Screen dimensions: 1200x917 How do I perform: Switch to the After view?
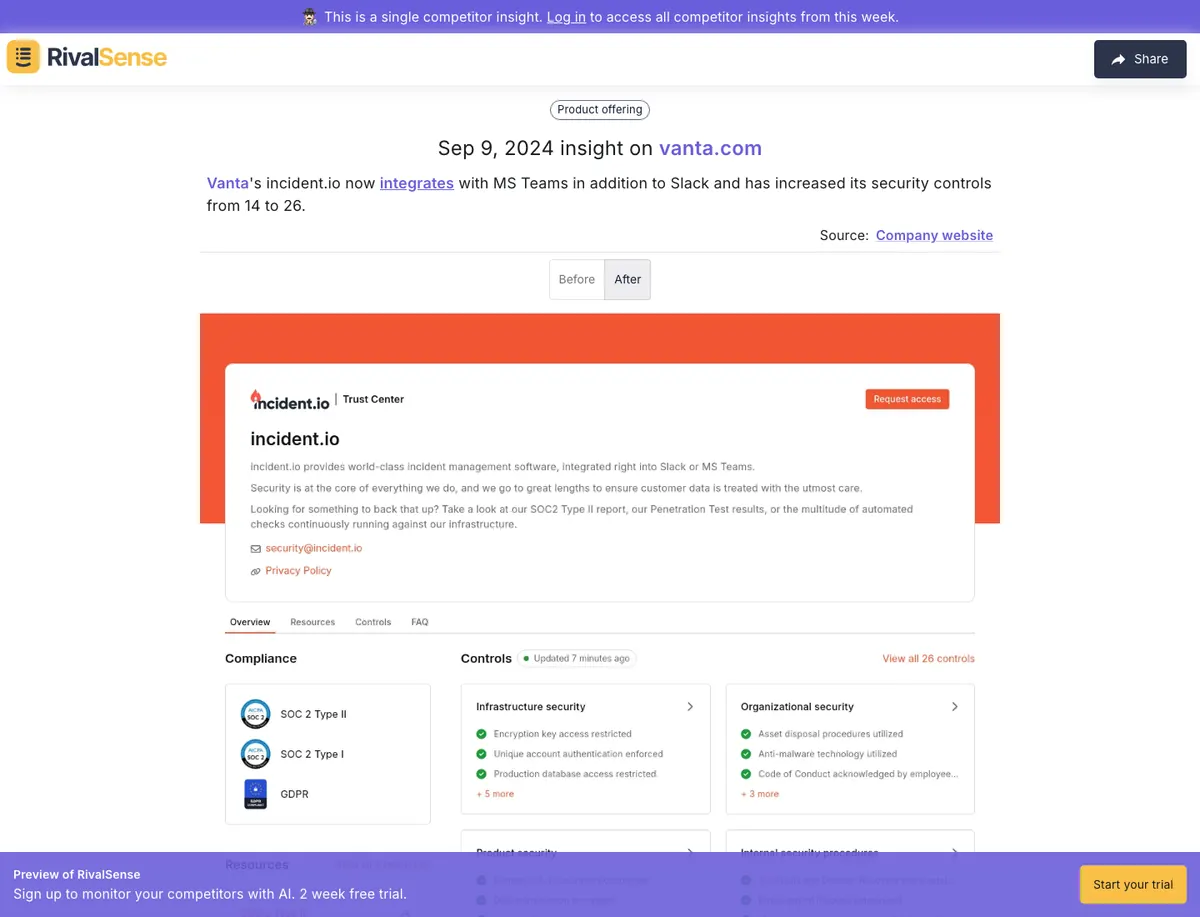click(x=628, y=279)
